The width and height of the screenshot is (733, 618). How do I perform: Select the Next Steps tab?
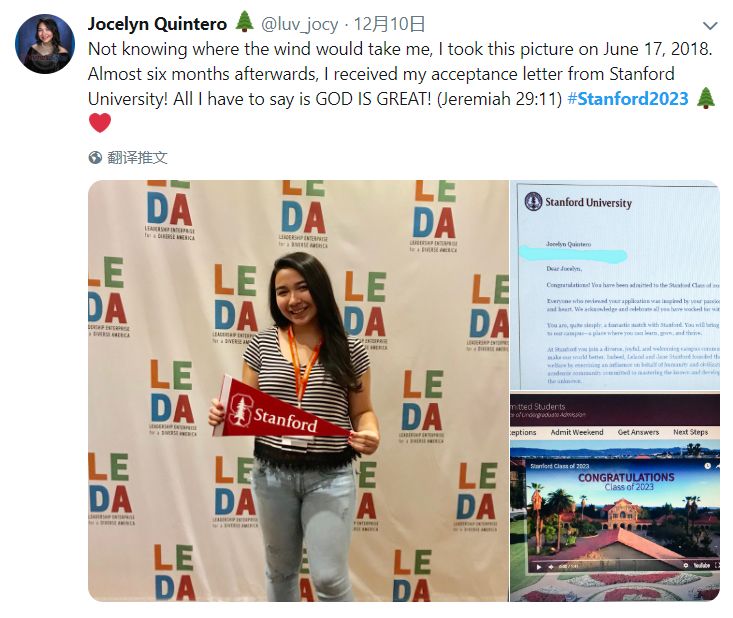[690, 432]
